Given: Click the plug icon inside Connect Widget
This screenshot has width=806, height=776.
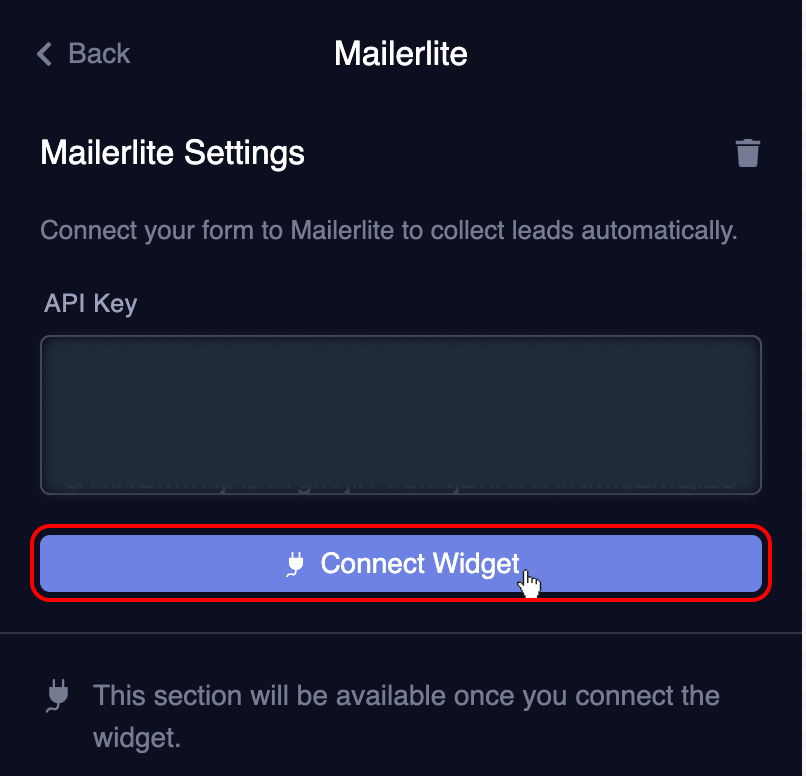Looking at the screenshot, I should point(295,564).
